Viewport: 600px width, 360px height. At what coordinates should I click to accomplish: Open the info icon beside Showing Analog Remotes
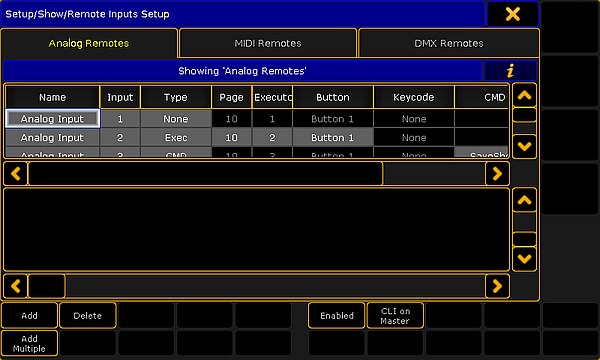tap(510, 71)
